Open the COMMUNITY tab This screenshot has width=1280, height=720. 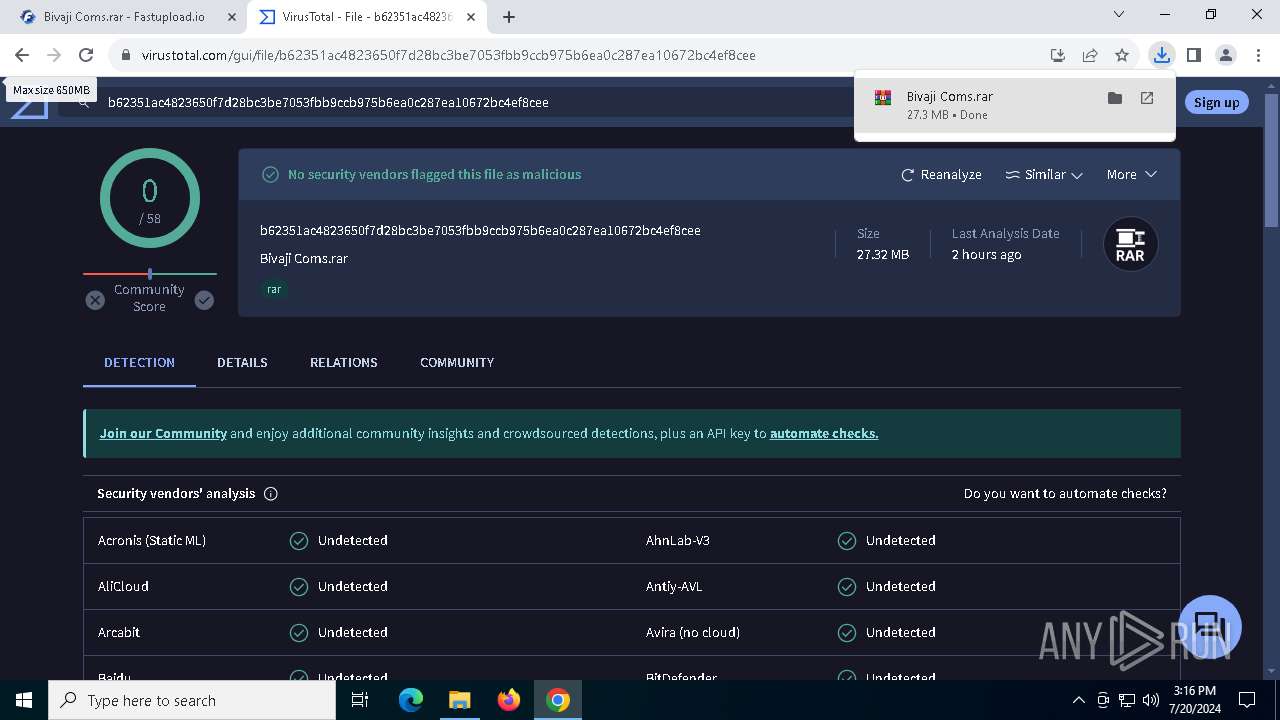pos(457,362)
